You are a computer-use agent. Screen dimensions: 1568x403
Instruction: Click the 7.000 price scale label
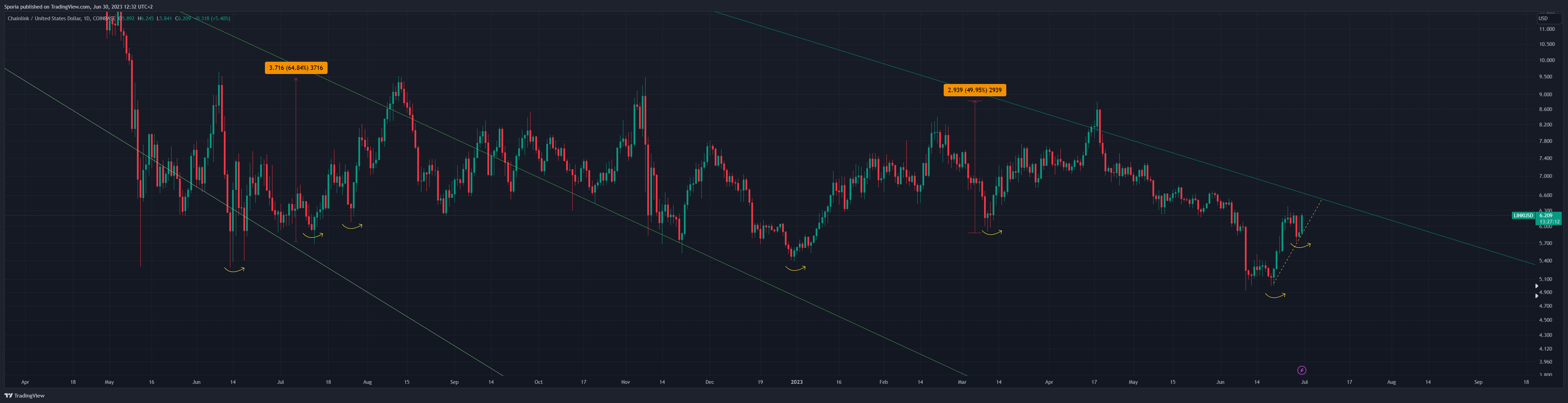point(1545,176)
